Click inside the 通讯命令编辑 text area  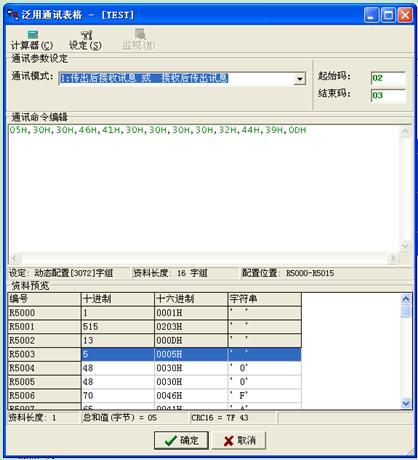(x=204, y=188)
